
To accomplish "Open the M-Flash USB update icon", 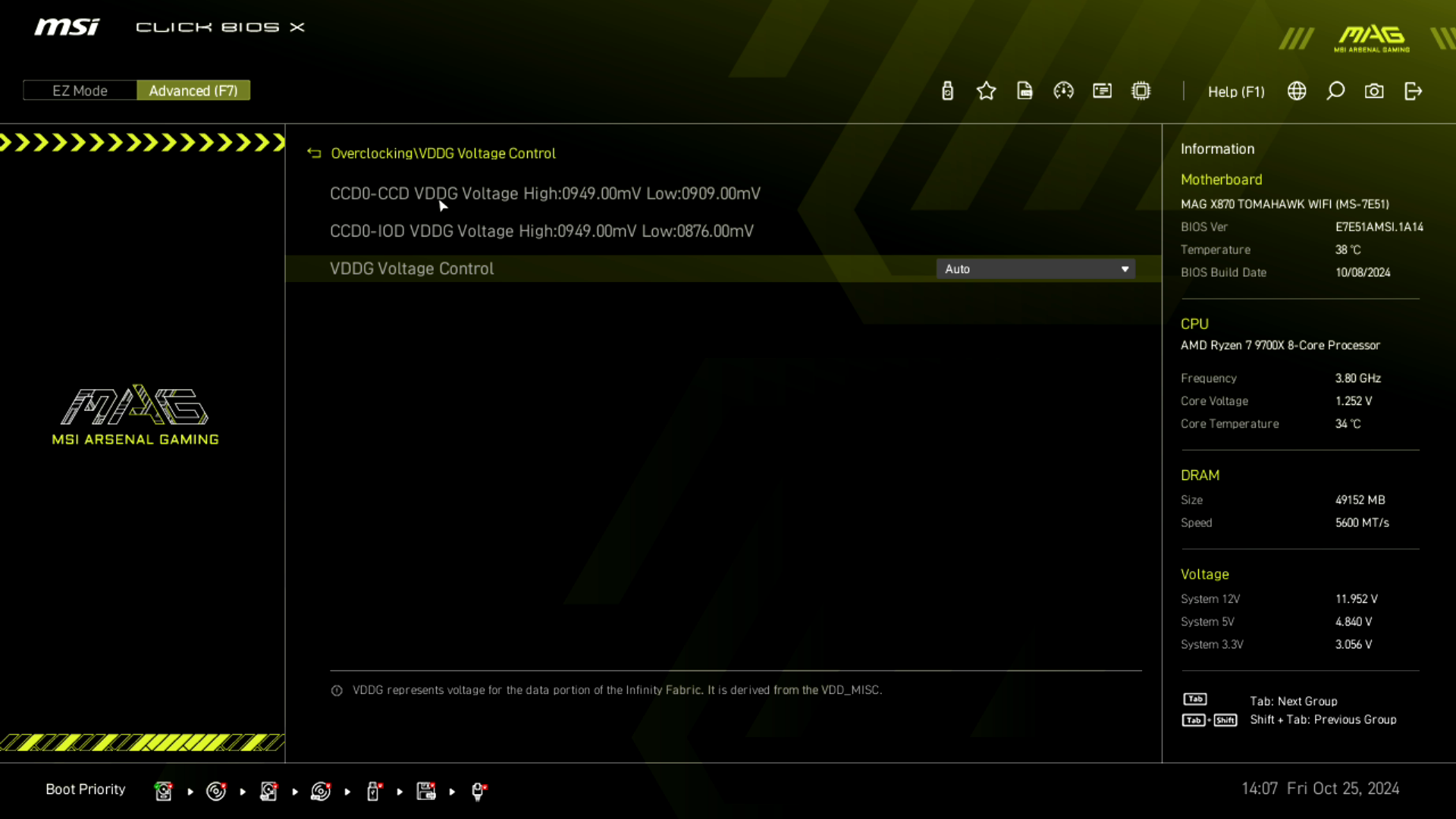I will click(x=947, y=91).
